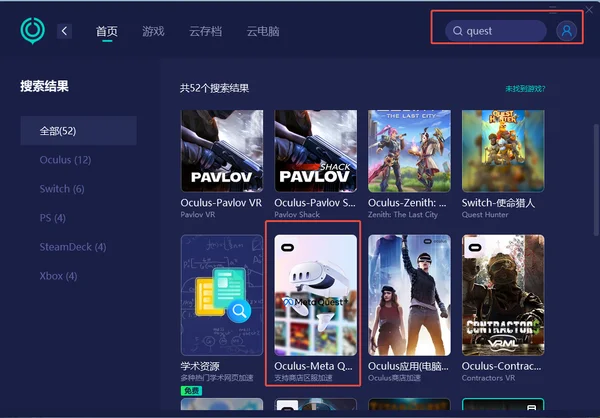This screenshot has width=600, height=418.
Task: Click the Oculus logo on Meta Quest+ cover
Action: (287, 248)
